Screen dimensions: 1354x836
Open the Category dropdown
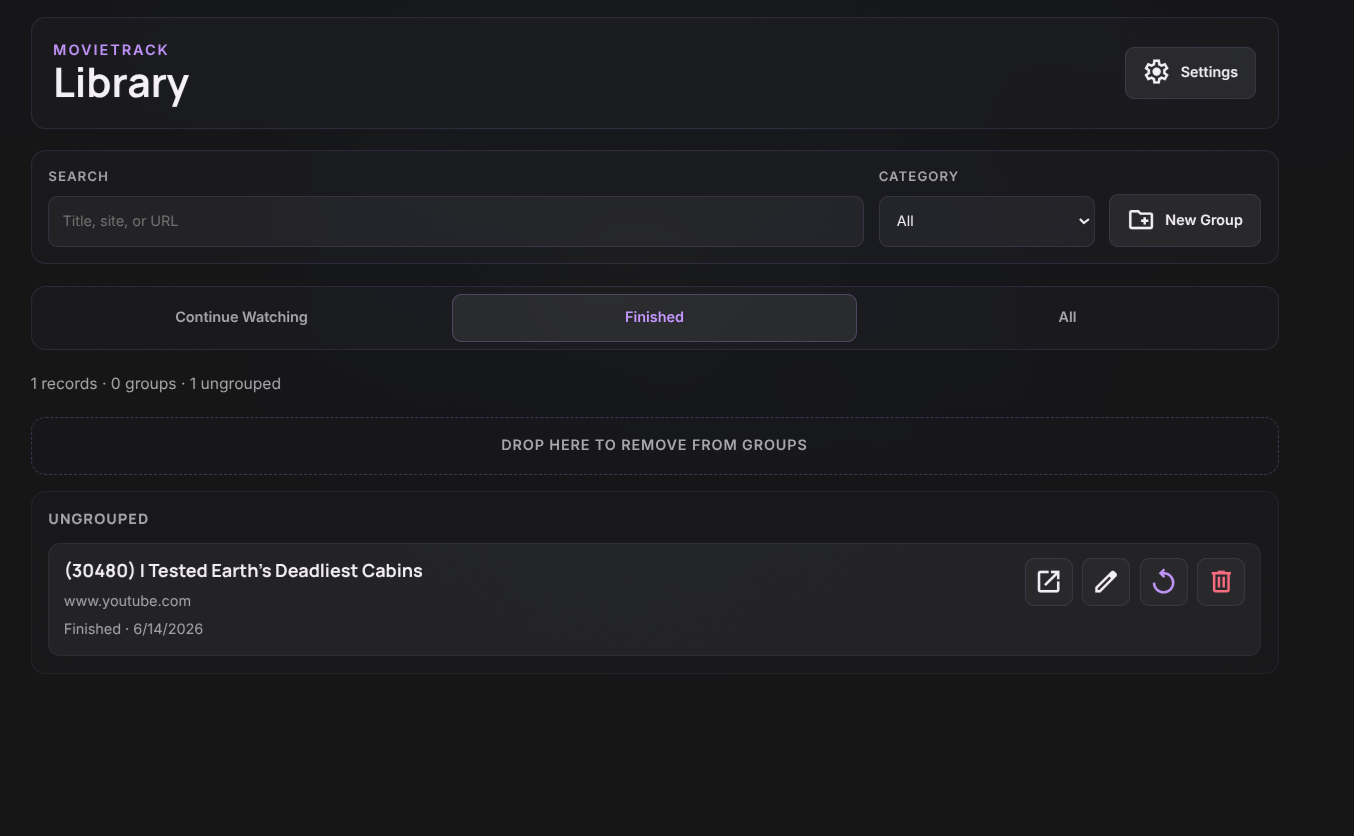(987, 221)
